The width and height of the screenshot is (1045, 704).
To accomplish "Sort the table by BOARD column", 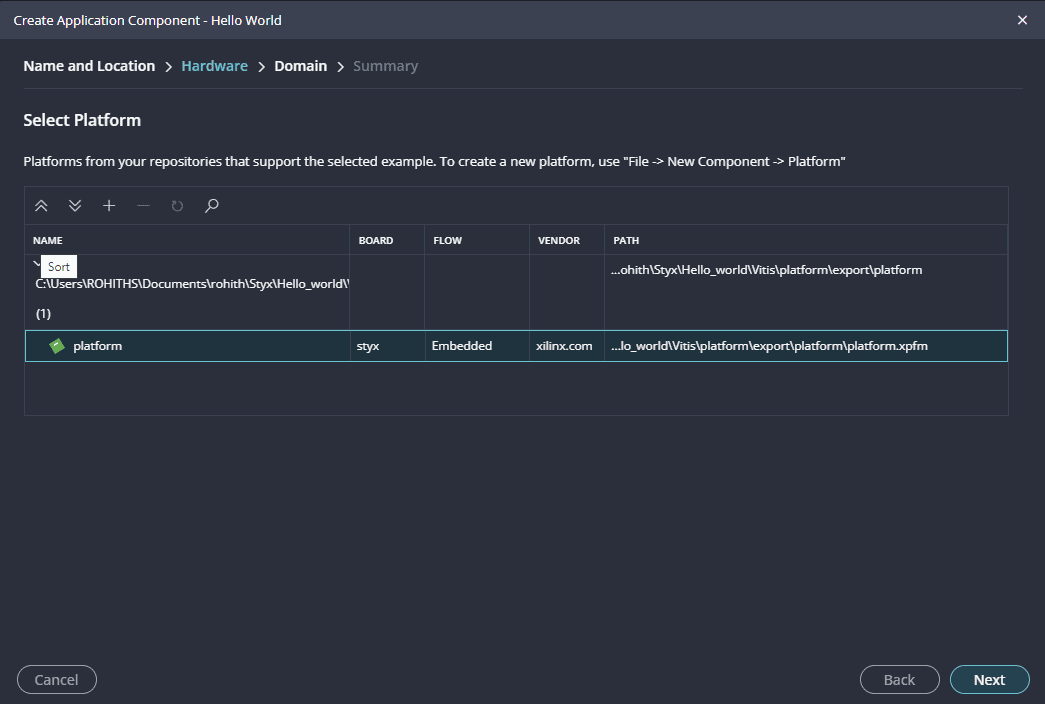I will pyautogui.click(x=375, y=241).
